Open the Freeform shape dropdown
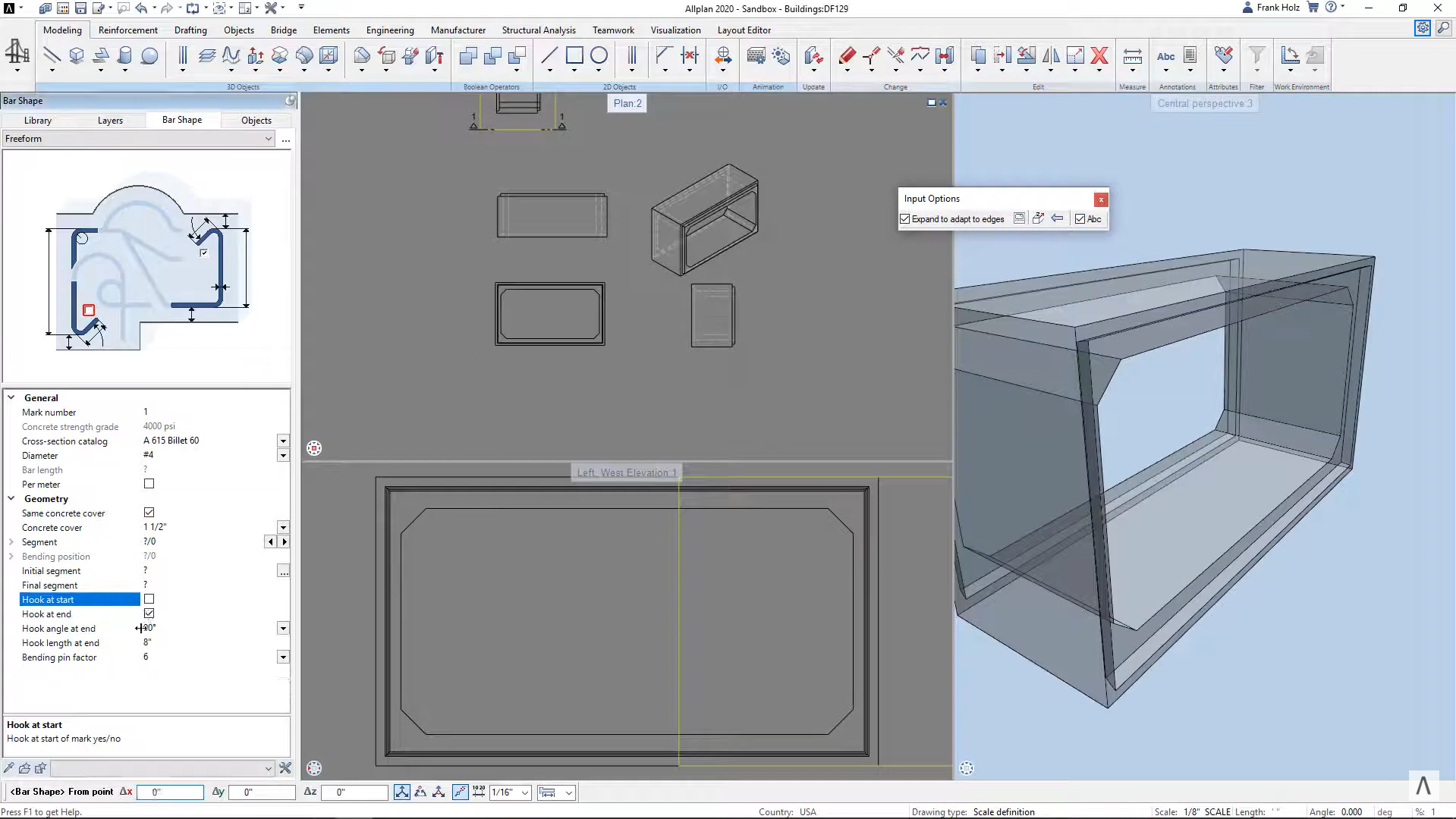The width and height of the screenshot is (1456, 819). [268, 138]
